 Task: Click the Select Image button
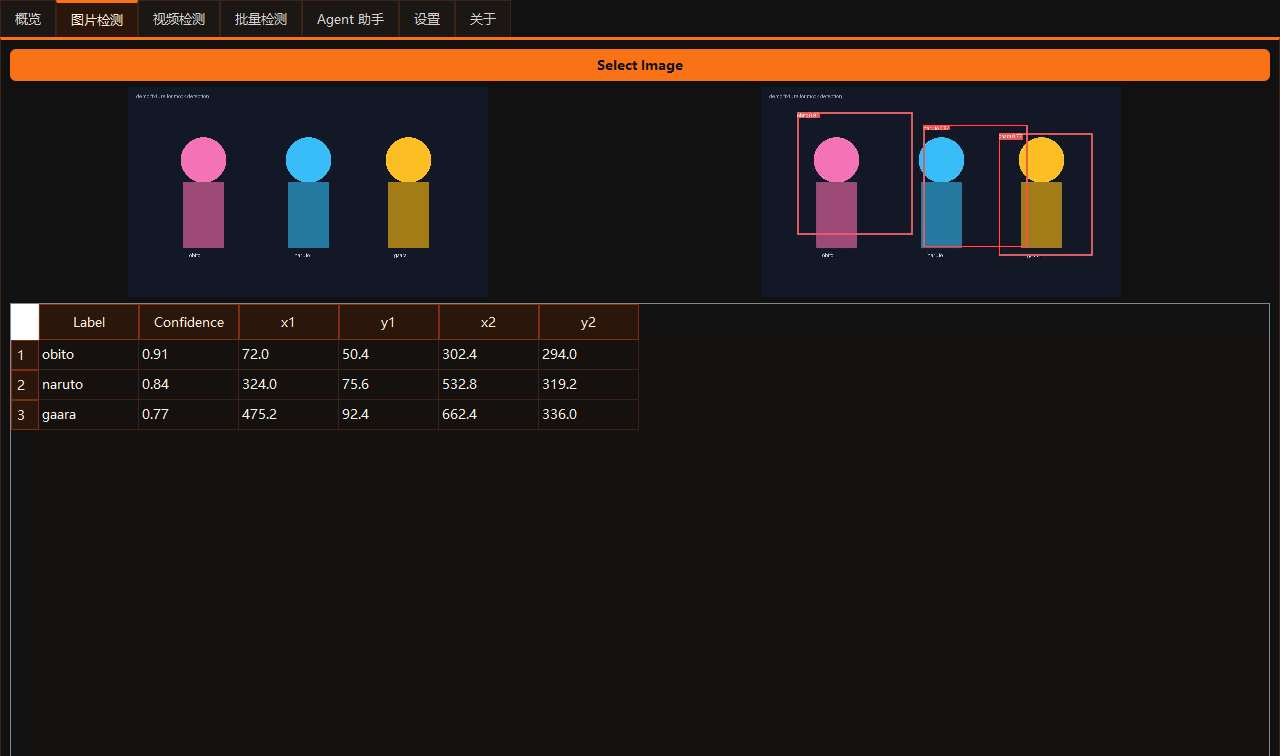tap(640, 65)
